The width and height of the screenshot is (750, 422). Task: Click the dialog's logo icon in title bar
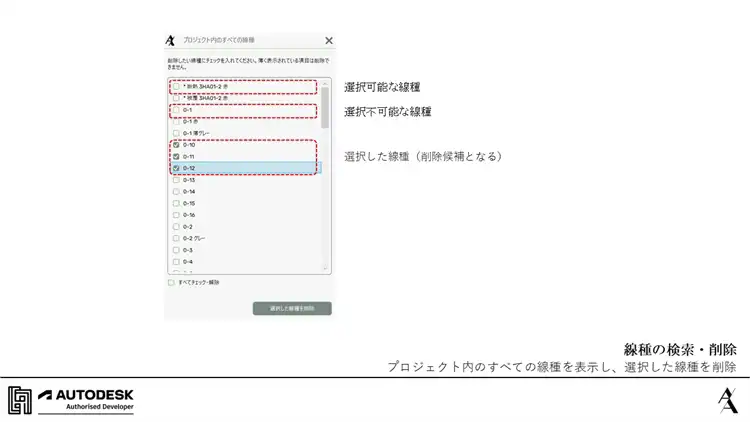point(170,40)
